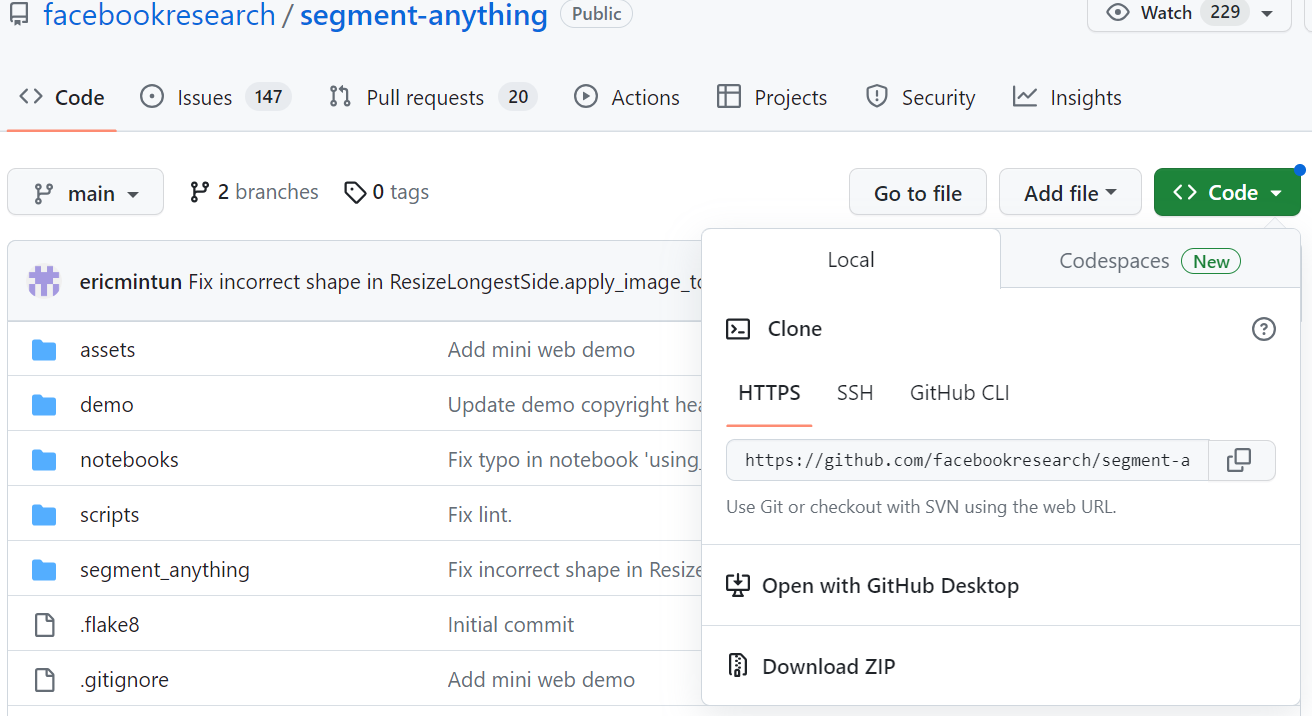Click the scripts folder icon

pyautogui.click(x=44, y=515)
